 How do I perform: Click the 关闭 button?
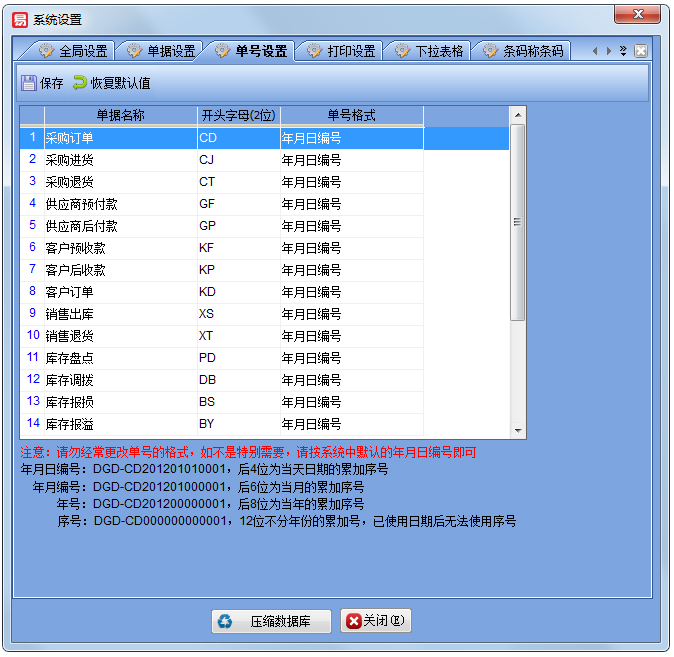click(376, 620)
